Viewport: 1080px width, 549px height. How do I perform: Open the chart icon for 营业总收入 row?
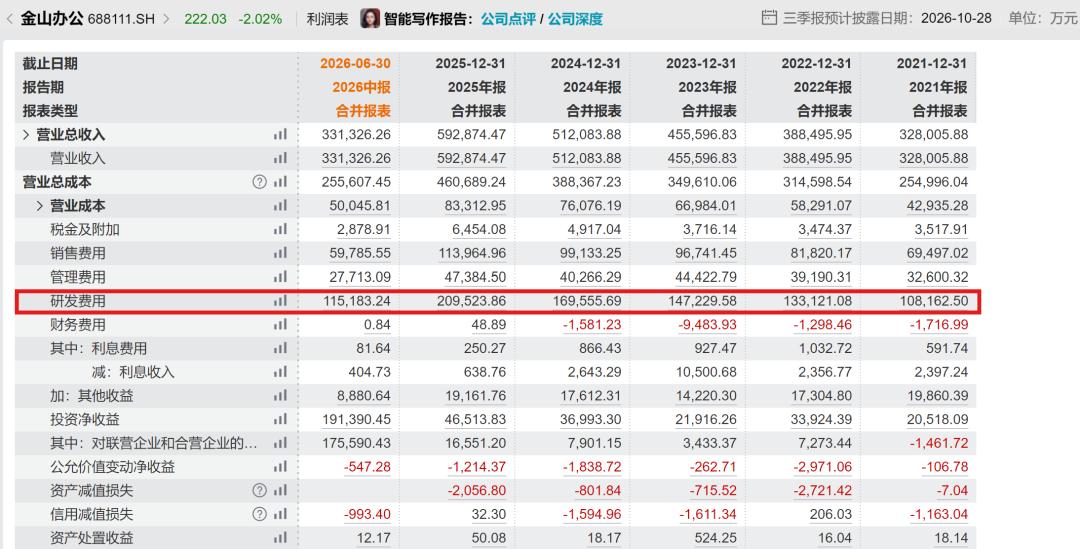coord(280,134)
